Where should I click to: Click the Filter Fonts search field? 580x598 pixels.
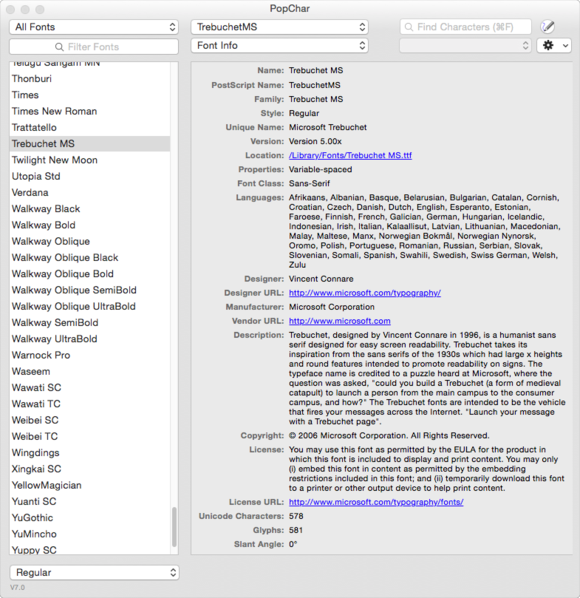tap(94, 47)
